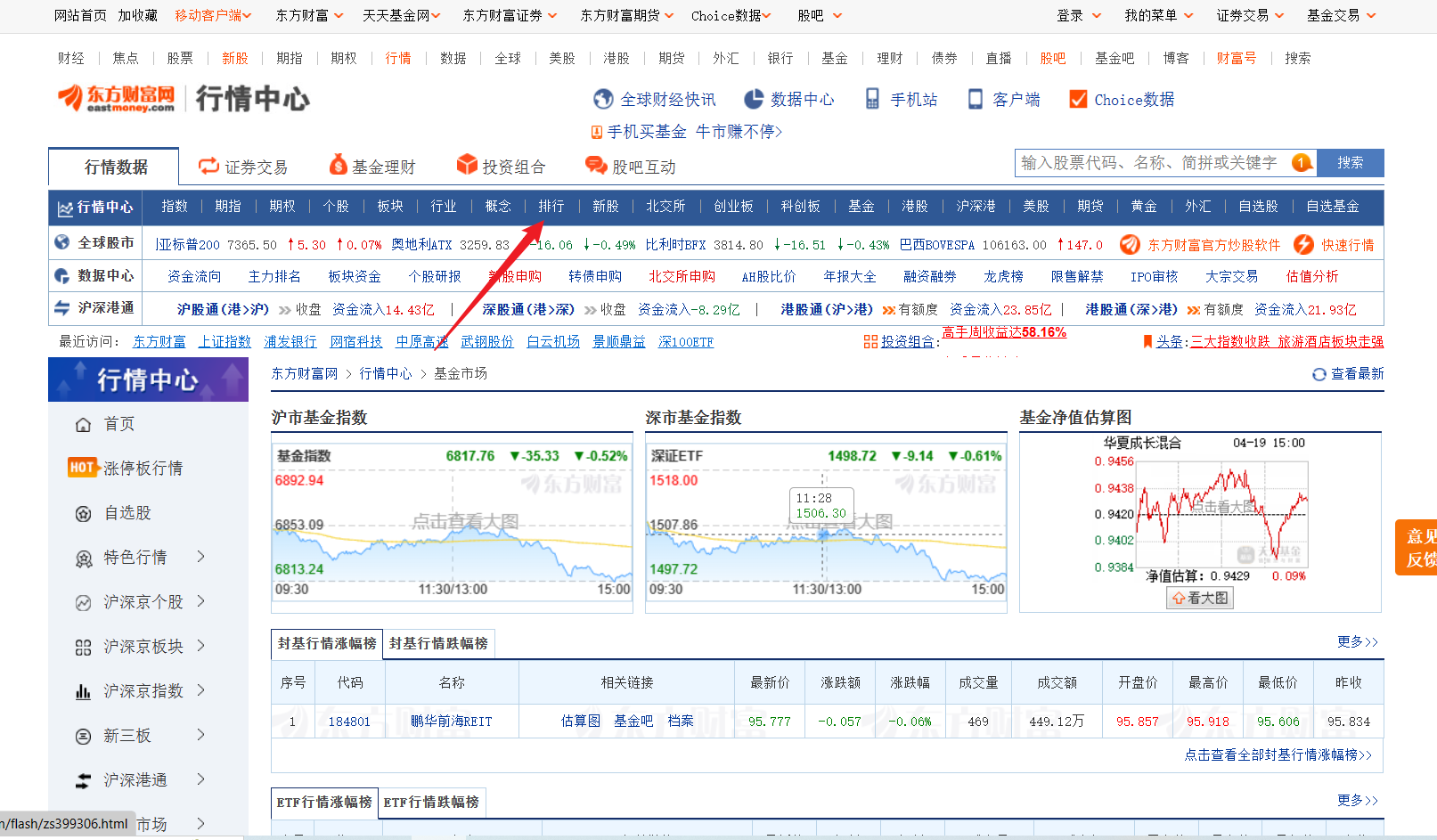Viewport: 1437px width, 840px height.
Task: Open the 沪深京个股 icon in sidebar
Action: click(x=83, y=603)
